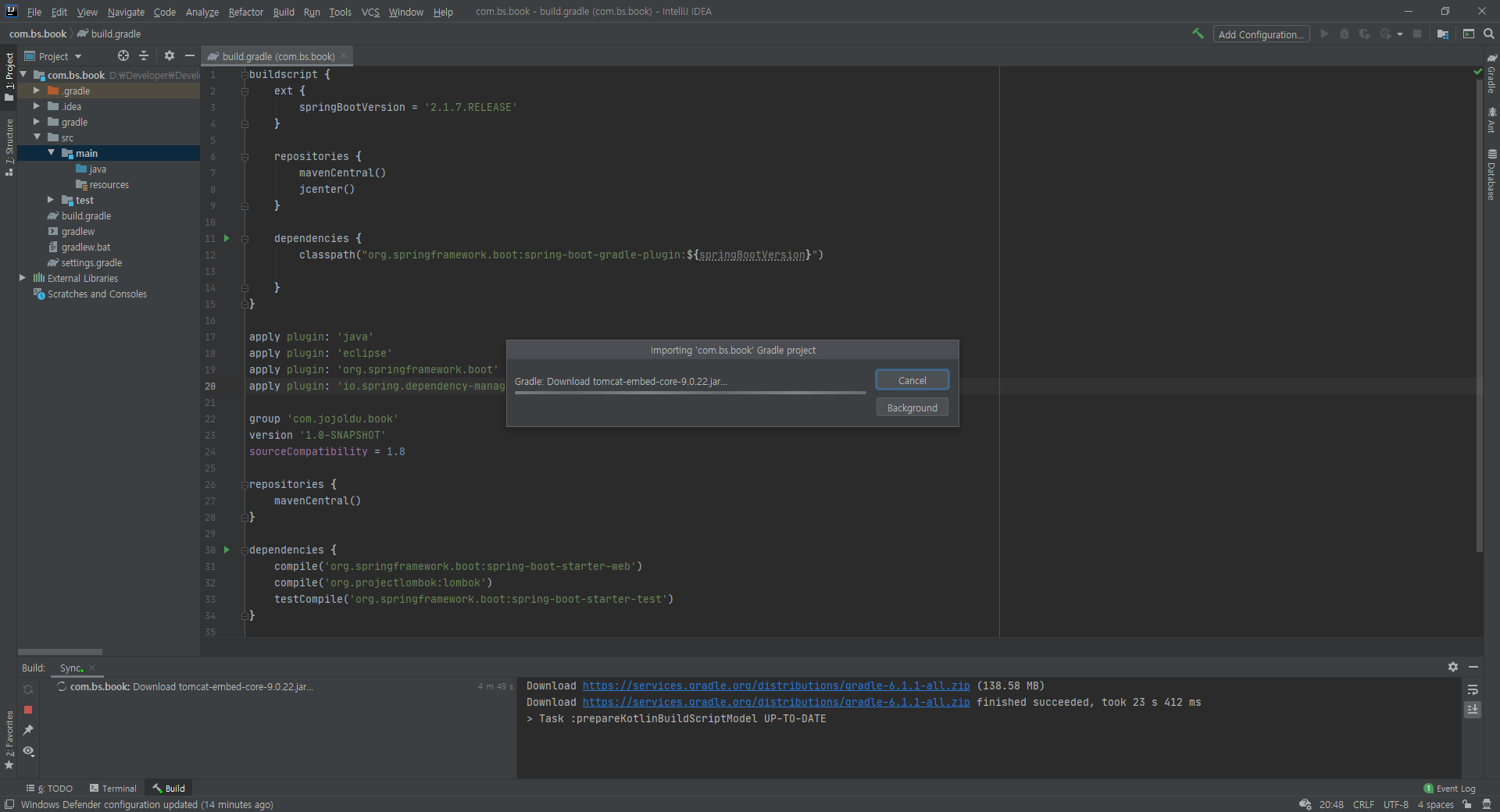Collapse the com.bs.book root node
Image resolution: width=1500 pixels, height=812 pixels.
[23, 75]
